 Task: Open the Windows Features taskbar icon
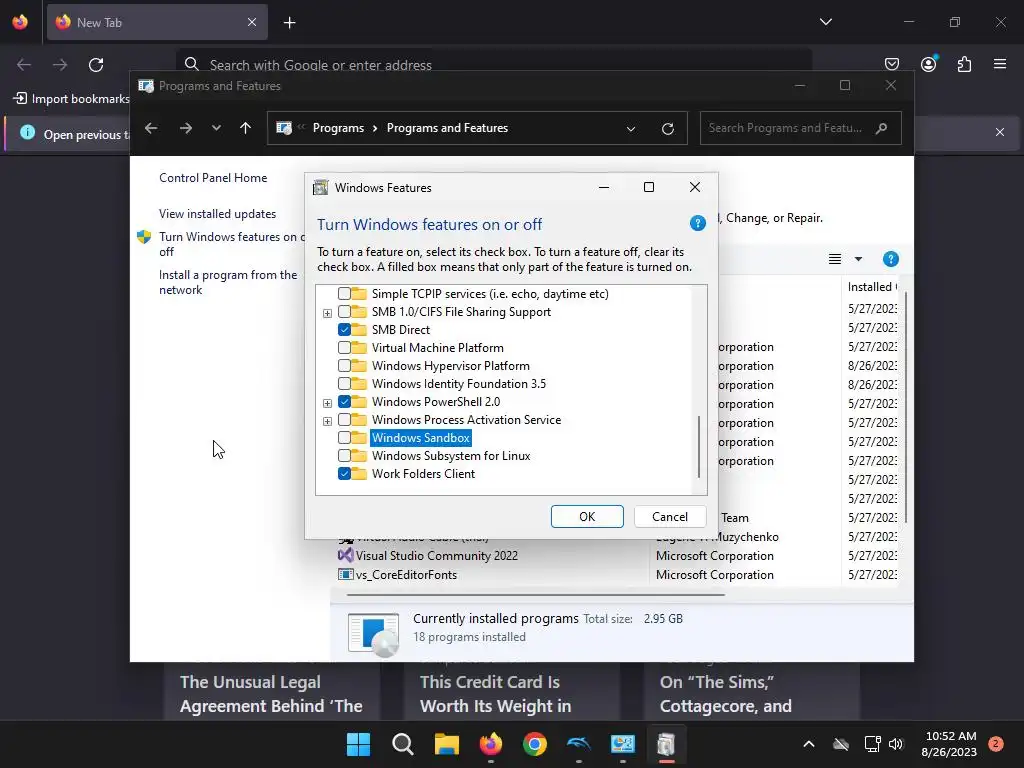(666, 744)
